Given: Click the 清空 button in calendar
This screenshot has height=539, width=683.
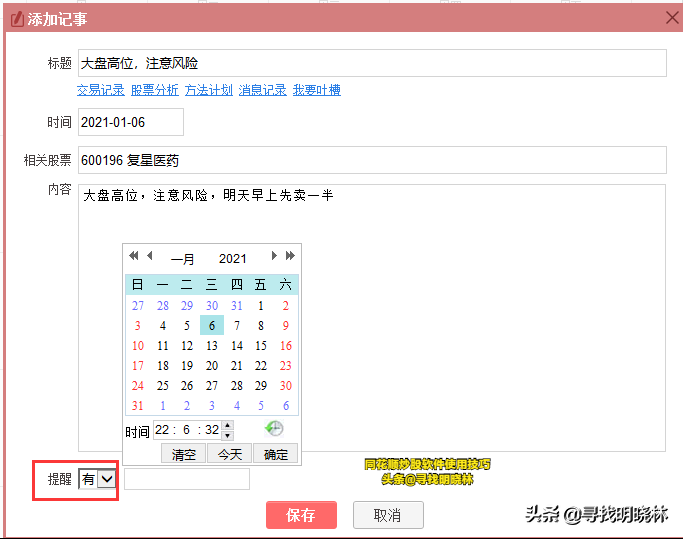Looking at the screenshot, I should [183, 454].
